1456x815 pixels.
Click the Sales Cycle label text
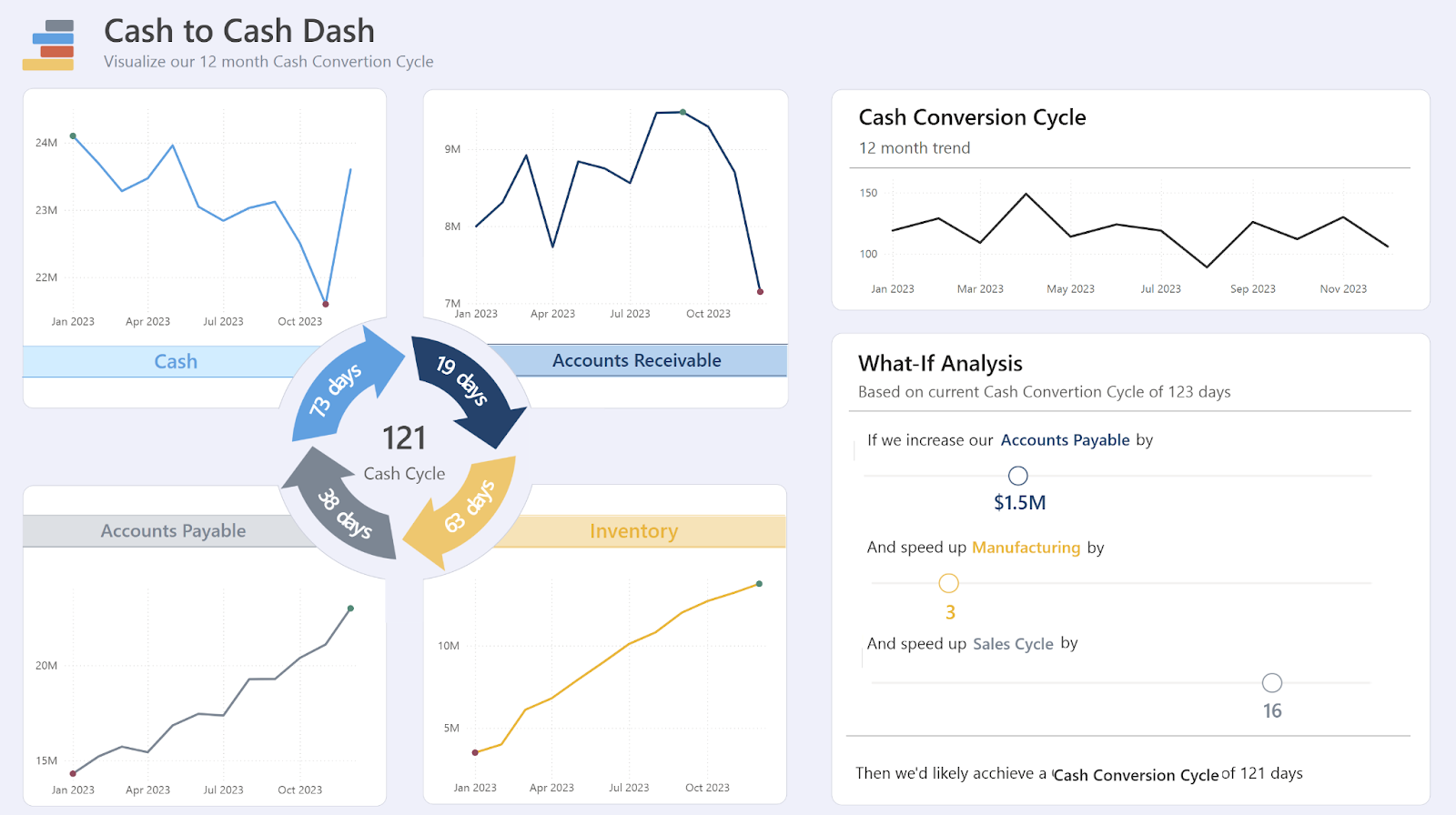tap(1013, 643)
